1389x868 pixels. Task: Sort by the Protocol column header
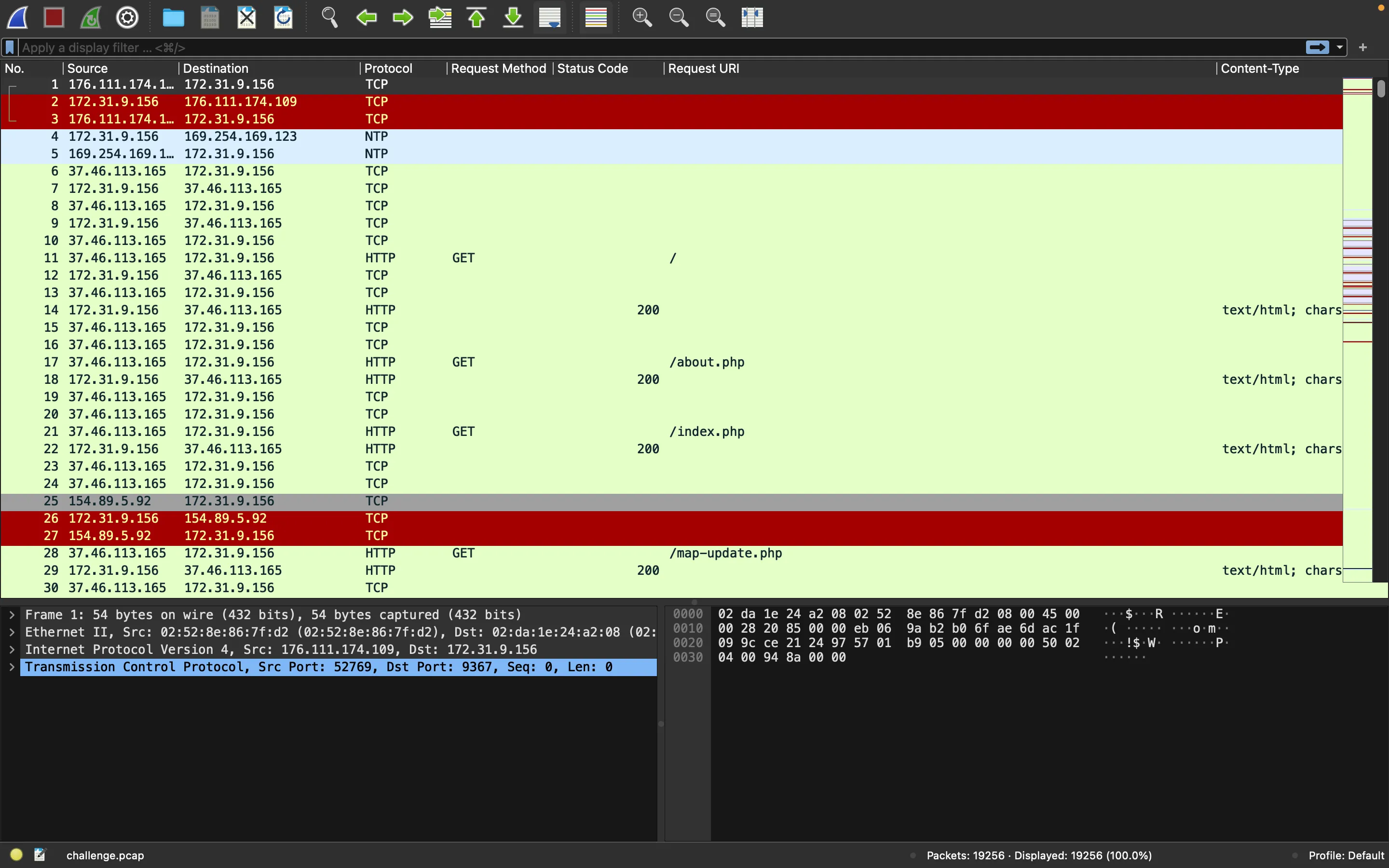tap(404, 68)
